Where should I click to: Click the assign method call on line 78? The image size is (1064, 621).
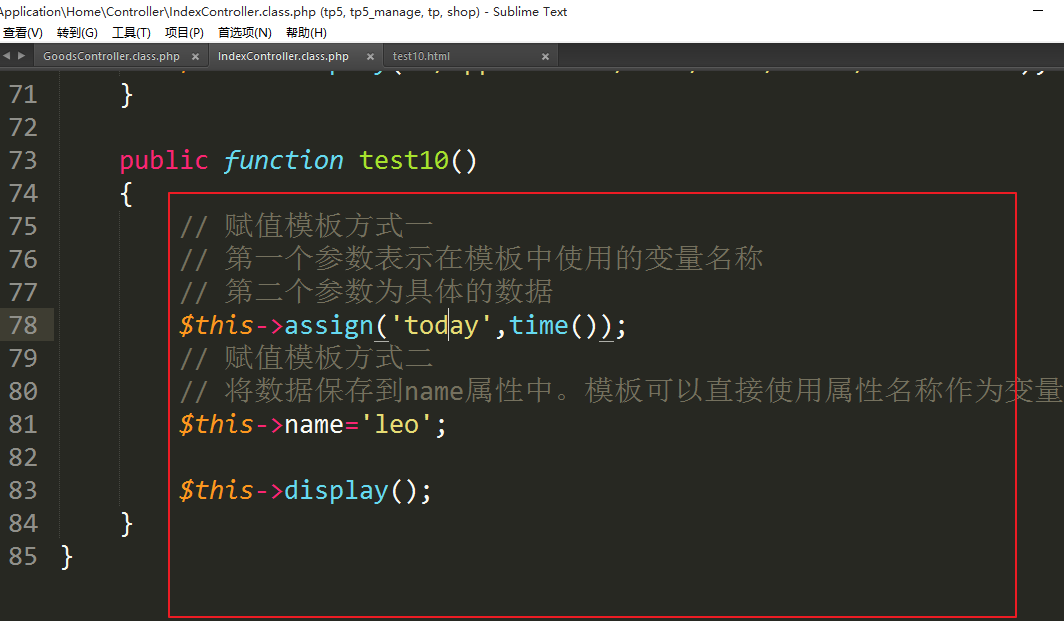pyautogui.click(x=329, y=326)
